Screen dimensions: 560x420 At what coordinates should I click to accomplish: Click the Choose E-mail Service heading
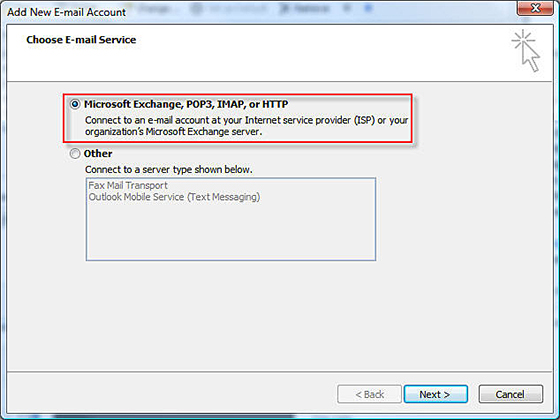81,40
